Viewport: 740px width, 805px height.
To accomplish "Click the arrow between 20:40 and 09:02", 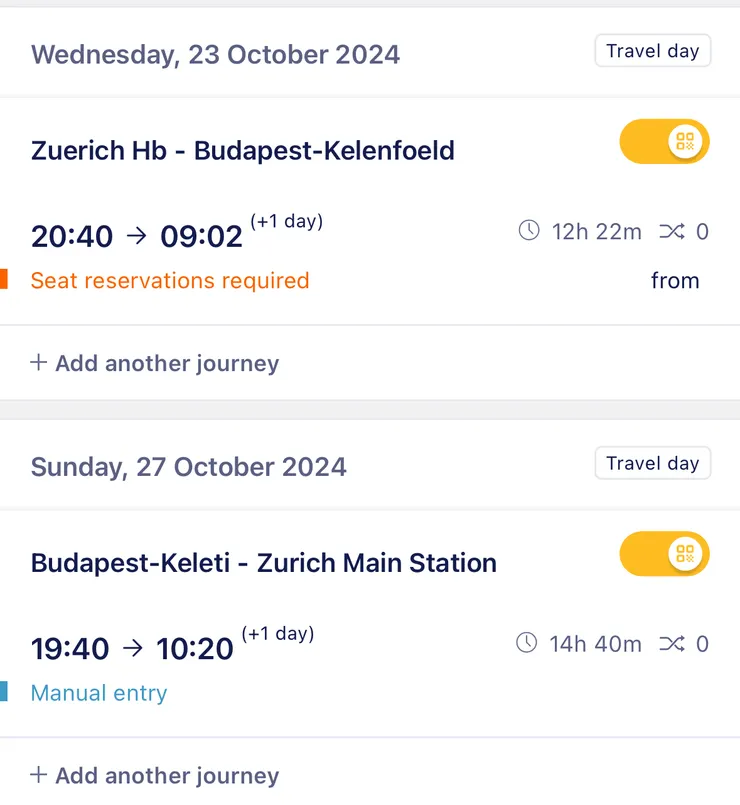I will (x=137, y=236).
